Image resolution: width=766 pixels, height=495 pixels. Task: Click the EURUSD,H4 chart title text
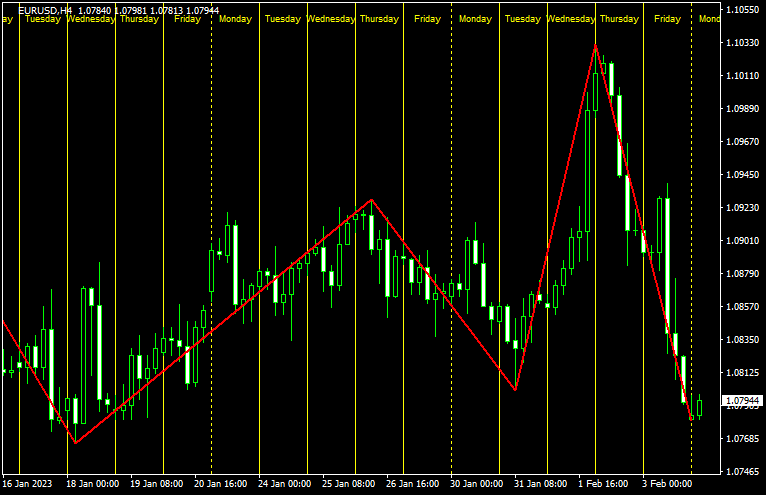pos(45,10)
